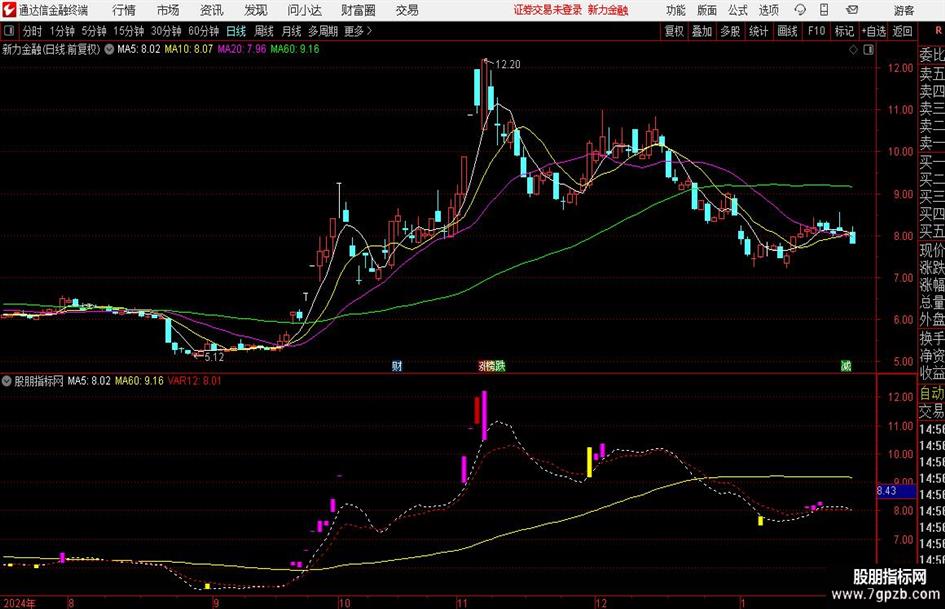This screenshot has width=945, height=609.
Task: Switch to 周线 weekly period
Action: (264, 31)
